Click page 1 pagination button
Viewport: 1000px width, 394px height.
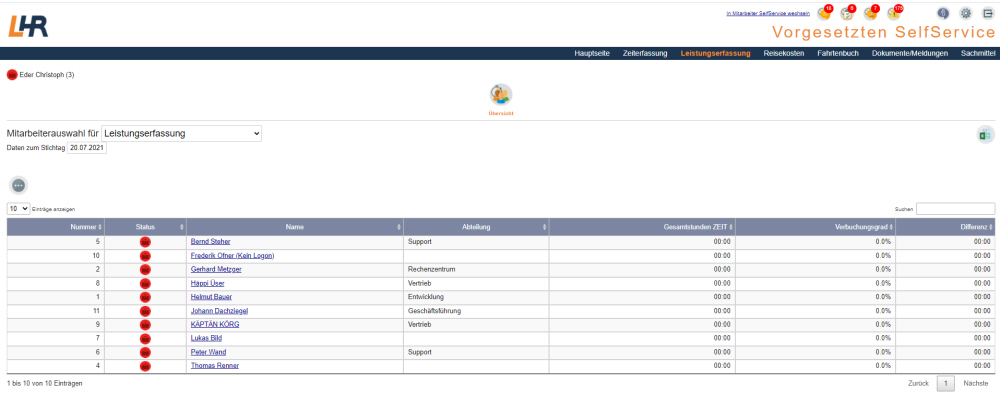[x=946, y=383]
